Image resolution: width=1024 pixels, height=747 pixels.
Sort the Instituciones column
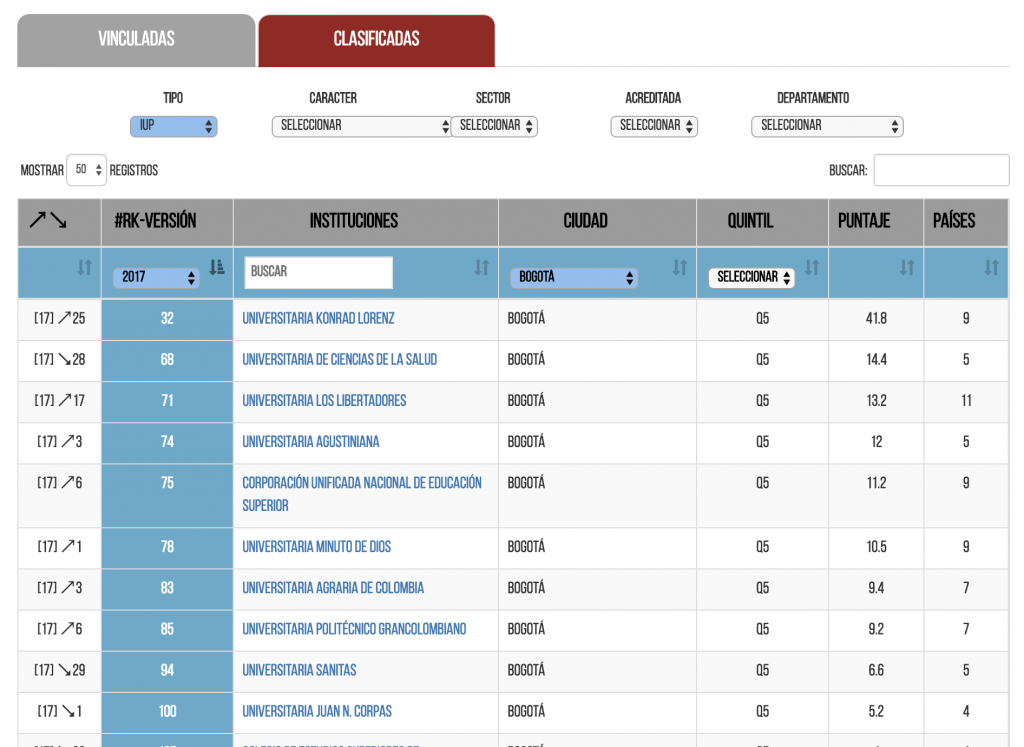click(482, 267)
